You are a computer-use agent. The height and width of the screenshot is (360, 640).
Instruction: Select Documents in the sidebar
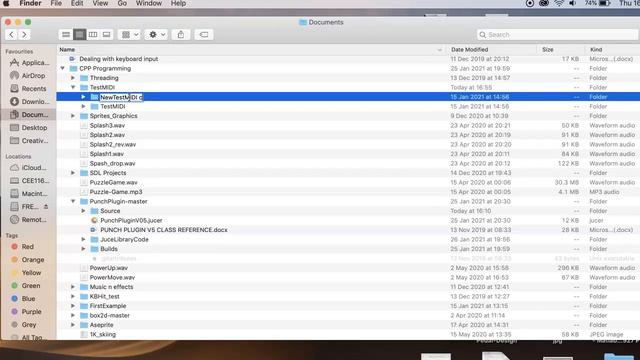click(x=29, y=115)
